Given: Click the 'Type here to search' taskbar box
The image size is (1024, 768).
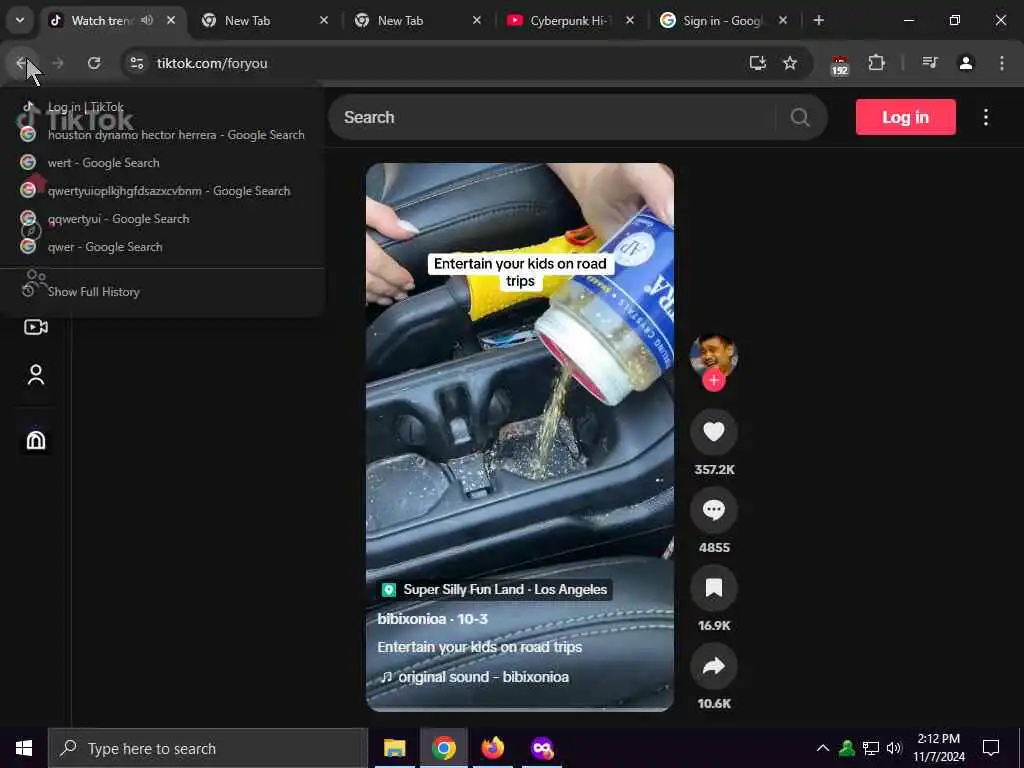Looking at the screenshot, I should tap(208, 748).
